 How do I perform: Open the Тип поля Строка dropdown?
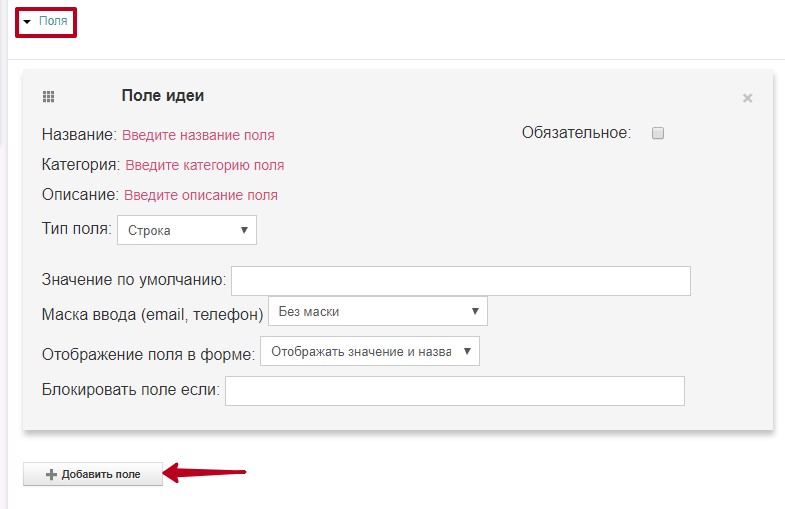pyautogui.click(x=187, y=230)
